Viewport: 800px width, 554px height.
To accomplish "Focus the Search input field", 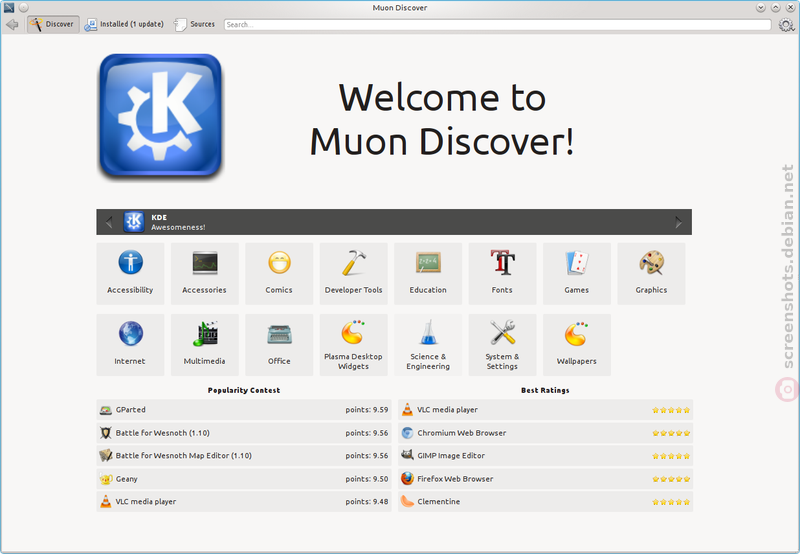I will [x=497, y=24].
